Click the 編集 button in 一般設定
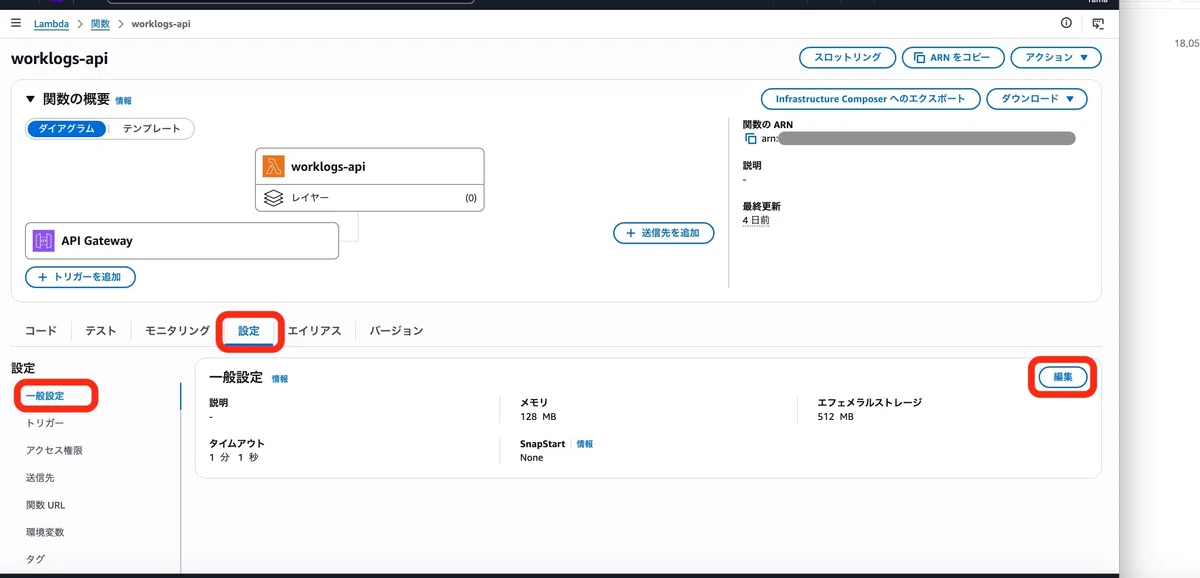Screen dimensions: 1200x578 coord(1062,377)
